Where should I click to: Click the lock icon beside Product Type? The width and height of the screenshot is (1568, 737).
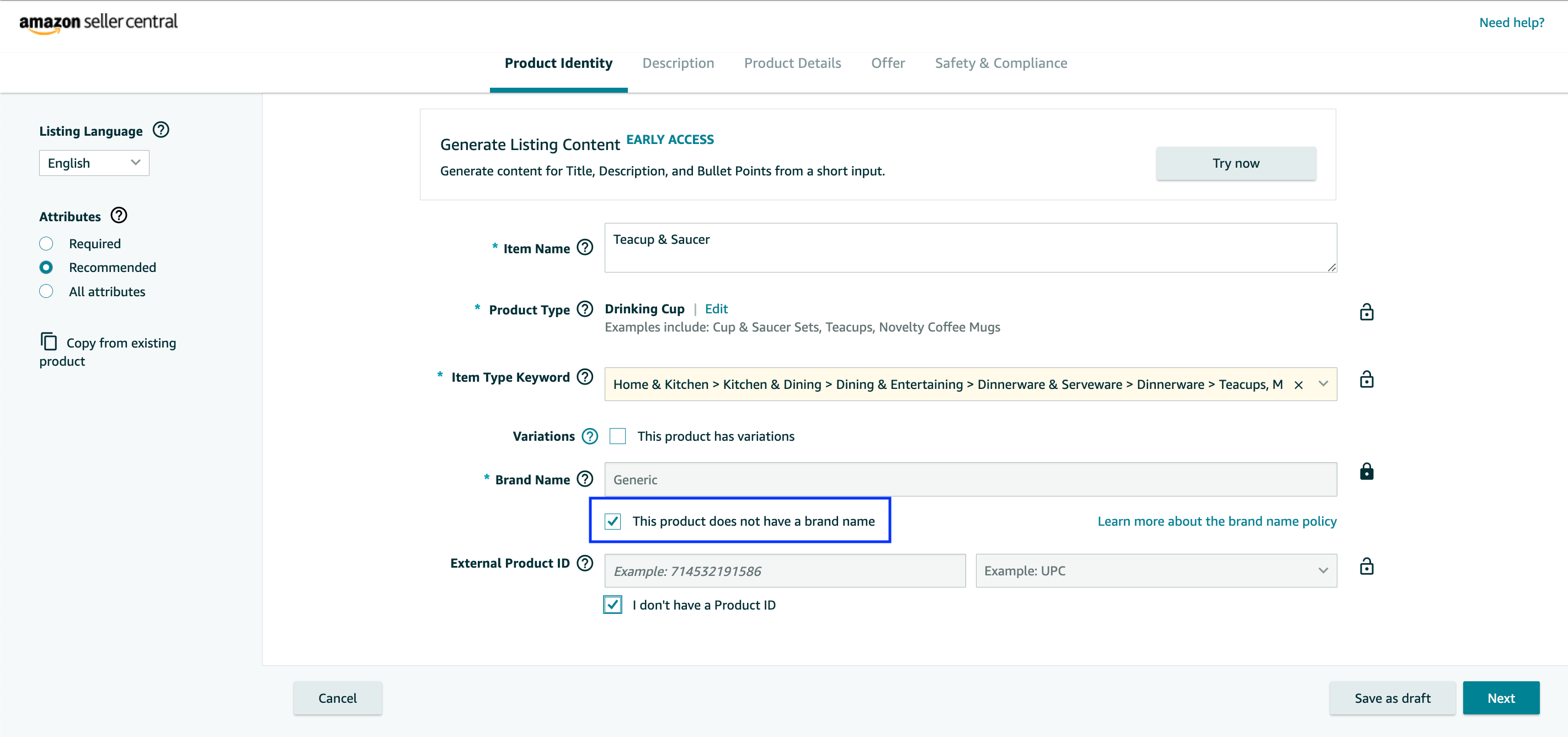[x=1367, y=312]
